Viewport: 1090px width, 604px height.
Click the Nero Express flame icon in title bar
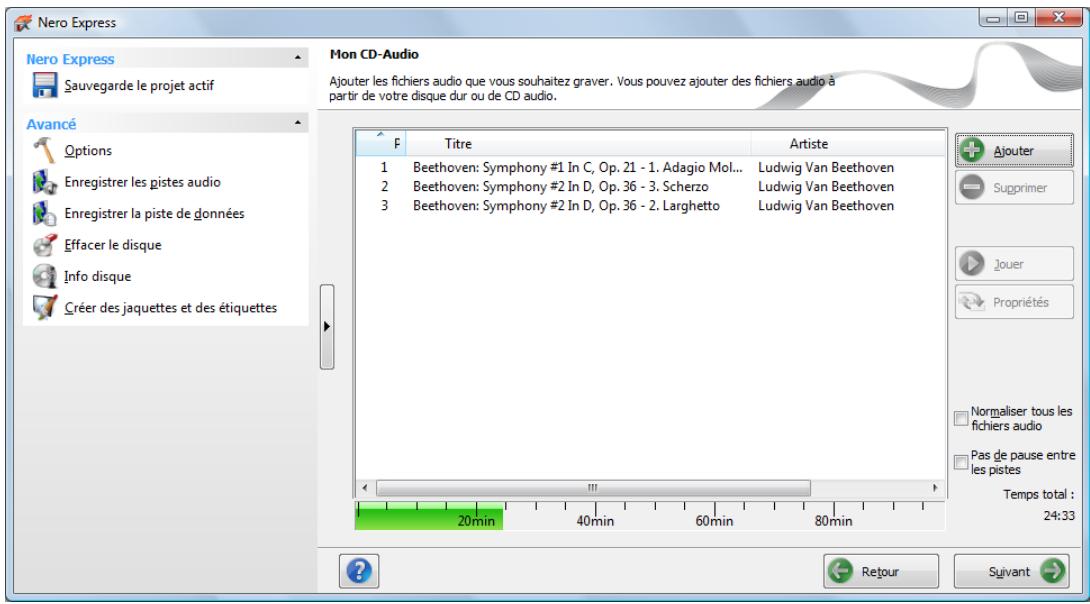click(23, 22)
